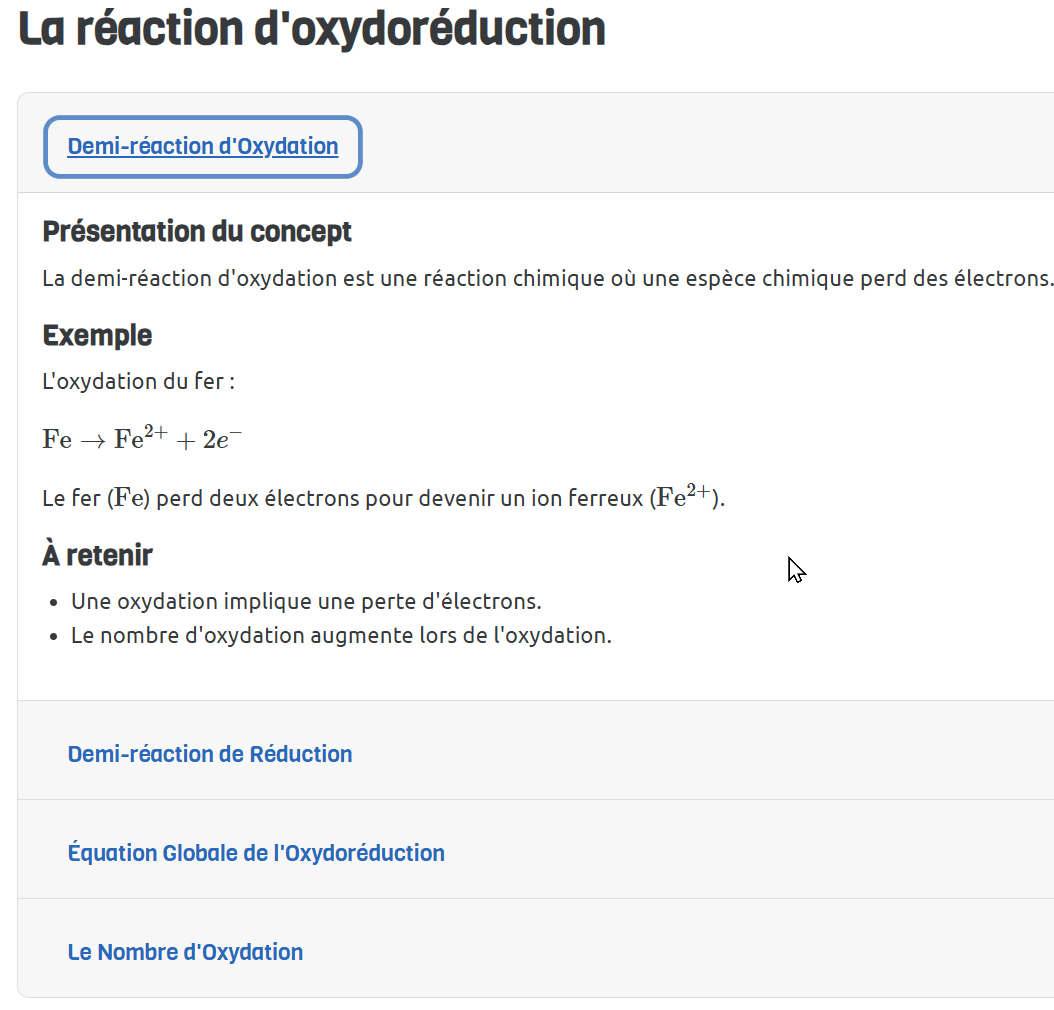The height and width of the screenshot is (1010, 1054).
Task: Click the 2e⁻ term in the equation
Action: 222,438
